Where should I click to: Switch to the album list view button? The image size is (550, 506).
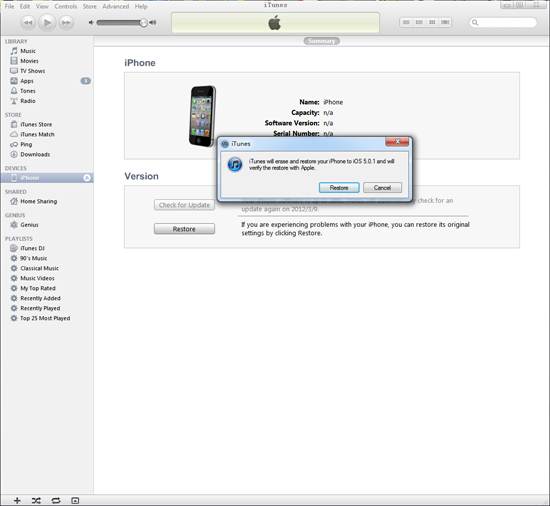(419, 22)
